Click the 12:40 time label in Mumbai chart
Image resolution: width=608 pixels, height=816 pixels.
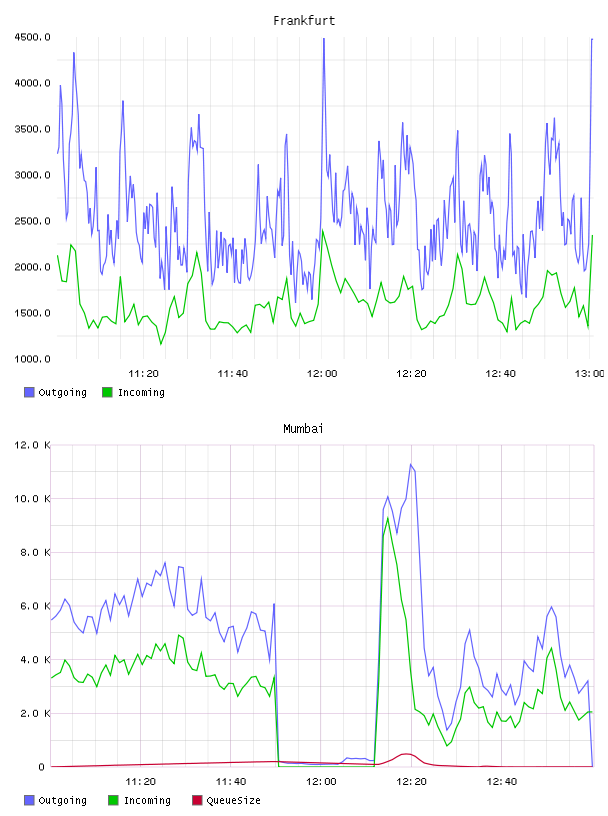[x=502, y=782]
